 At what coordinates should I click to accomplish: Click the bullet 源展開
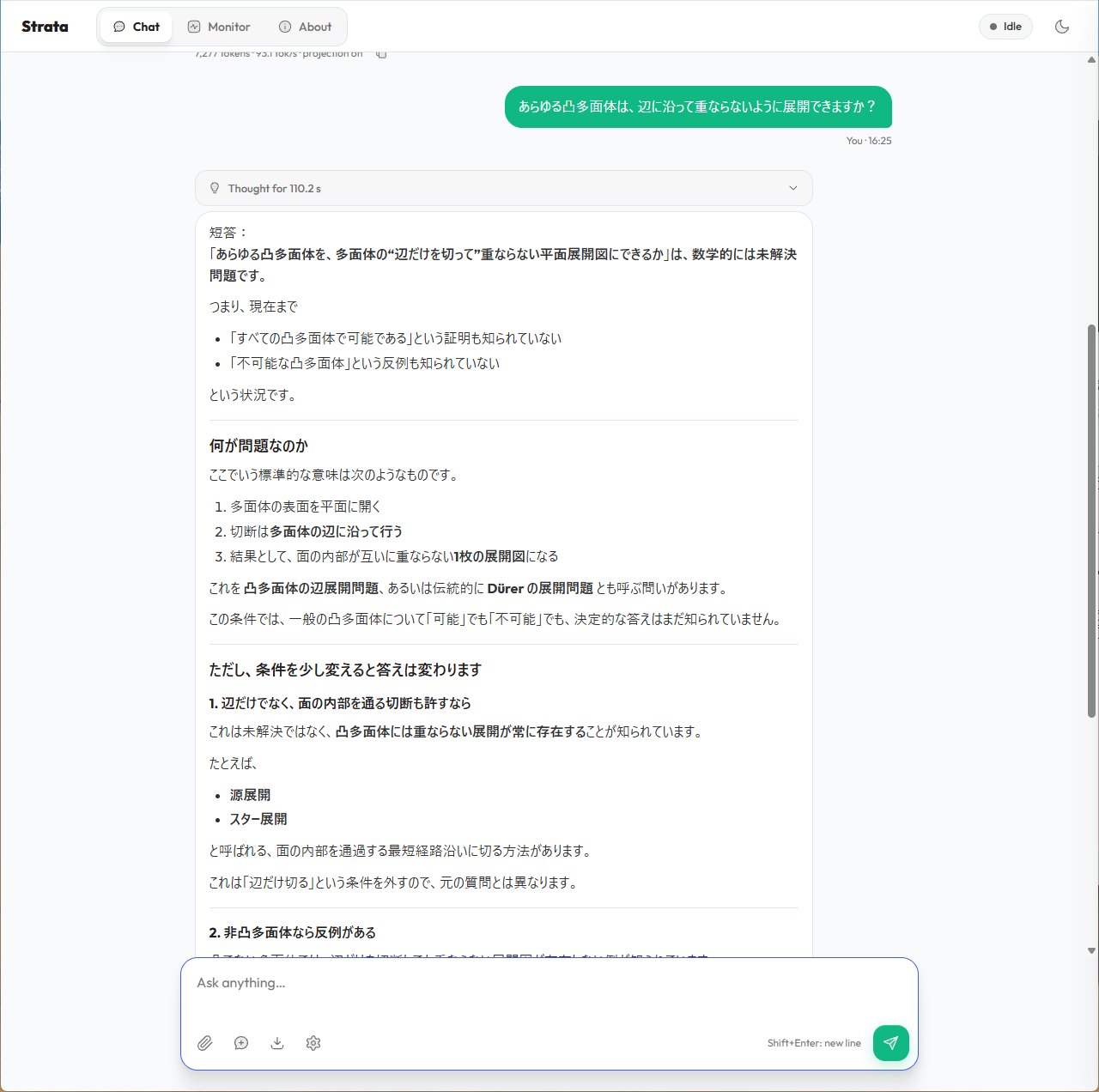tap(250, 795)
